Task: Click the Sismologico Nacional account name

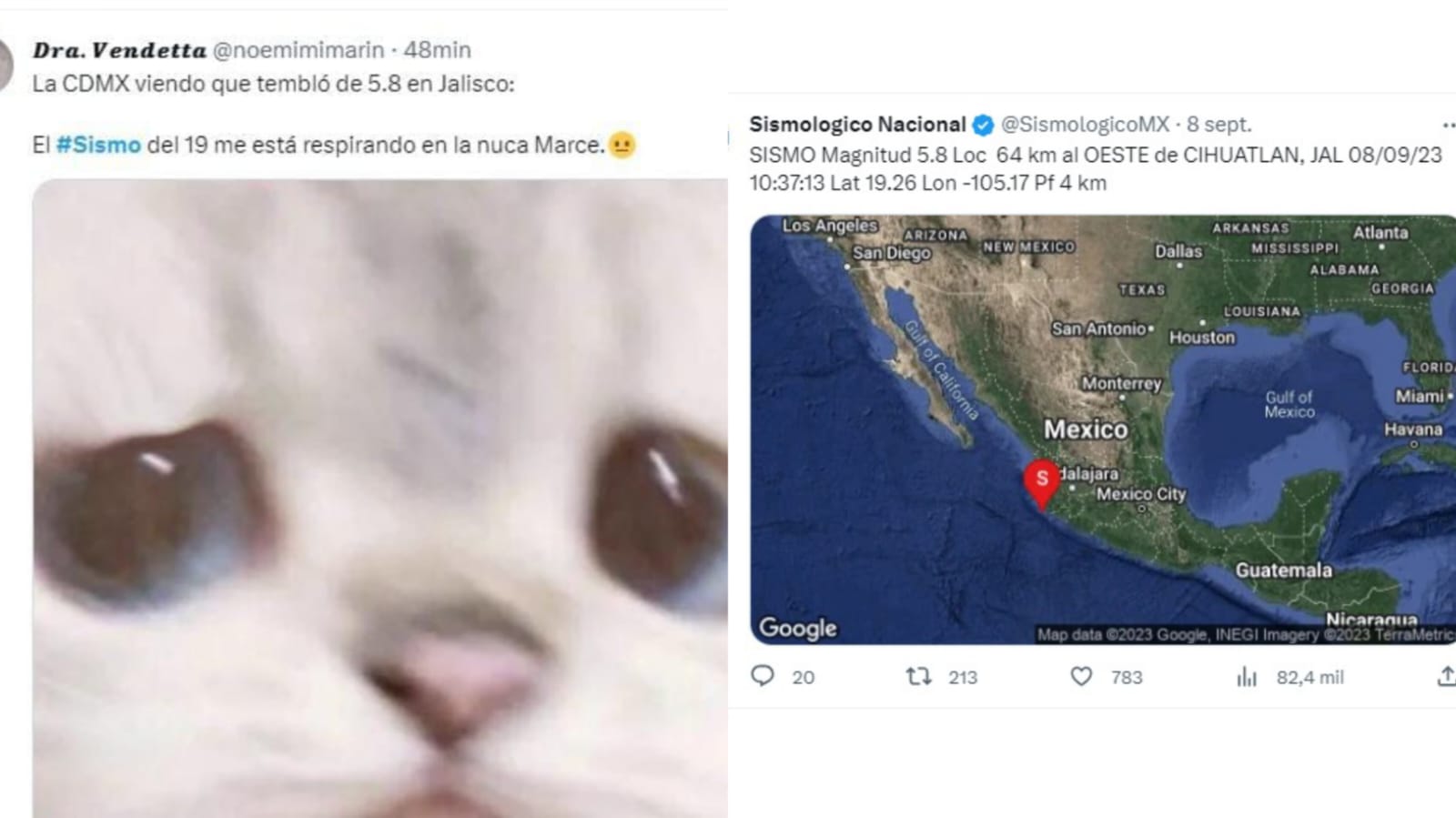Action: coord(857,125)
